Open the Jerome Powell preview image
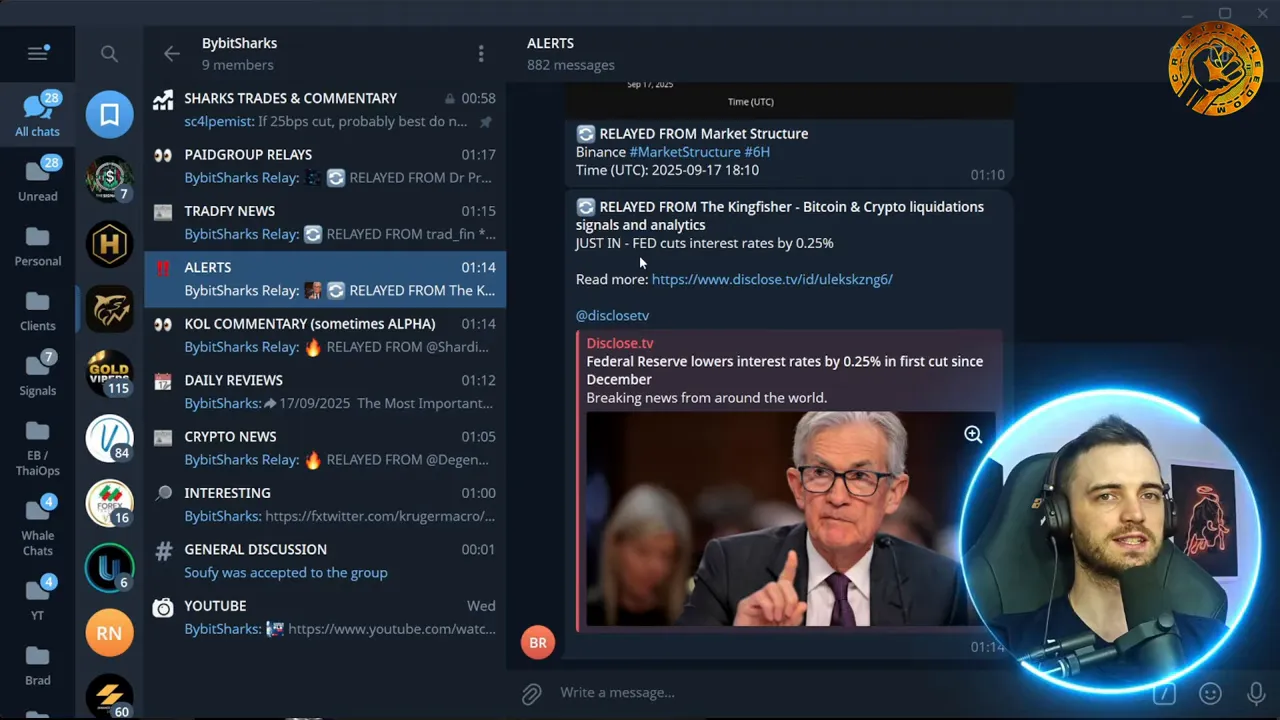The height and width of the screenshot is (720, 1280). tap(790, 520)
